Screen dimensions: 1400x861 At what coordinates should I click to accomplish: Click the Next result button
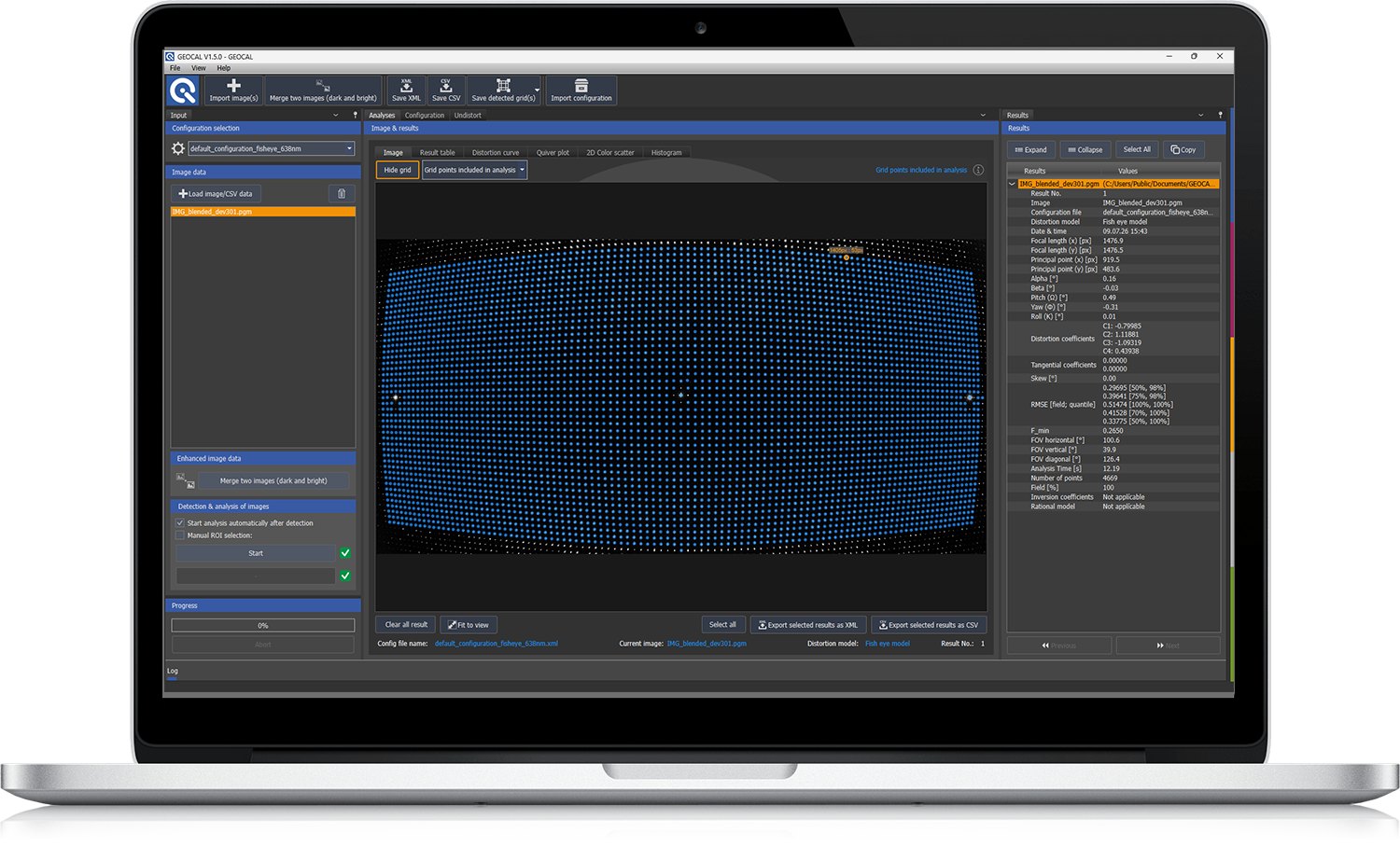click(x=1169, y=646)
